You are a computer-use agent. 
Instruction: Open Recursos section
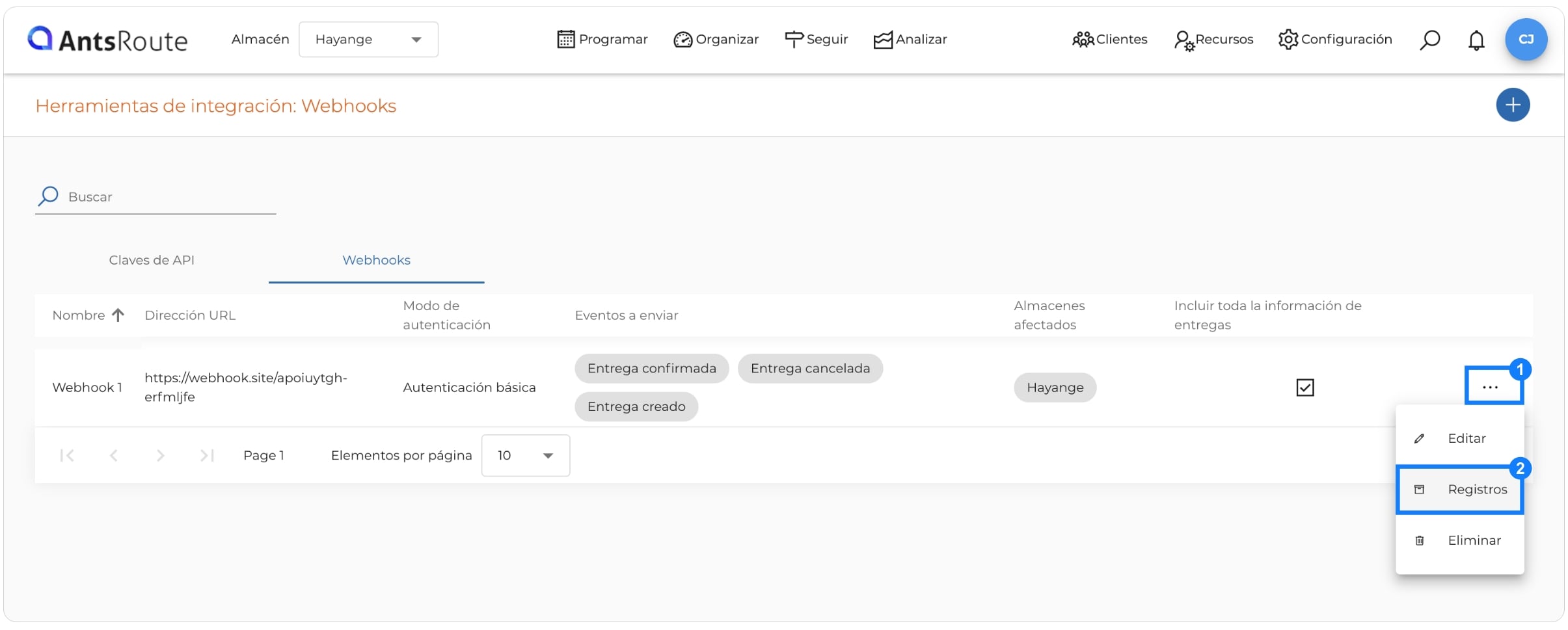[1214, 40]
